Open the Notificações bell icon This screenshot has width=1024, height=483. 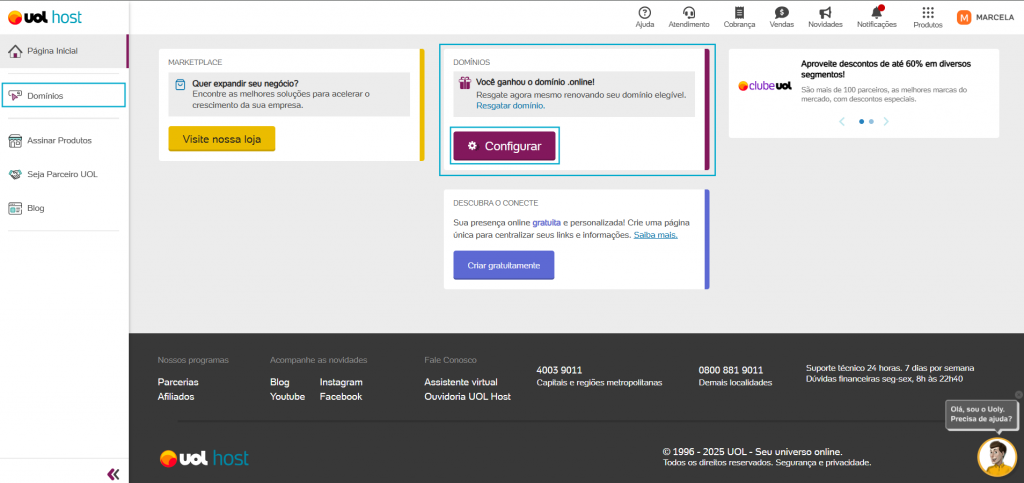coord(876,13)
